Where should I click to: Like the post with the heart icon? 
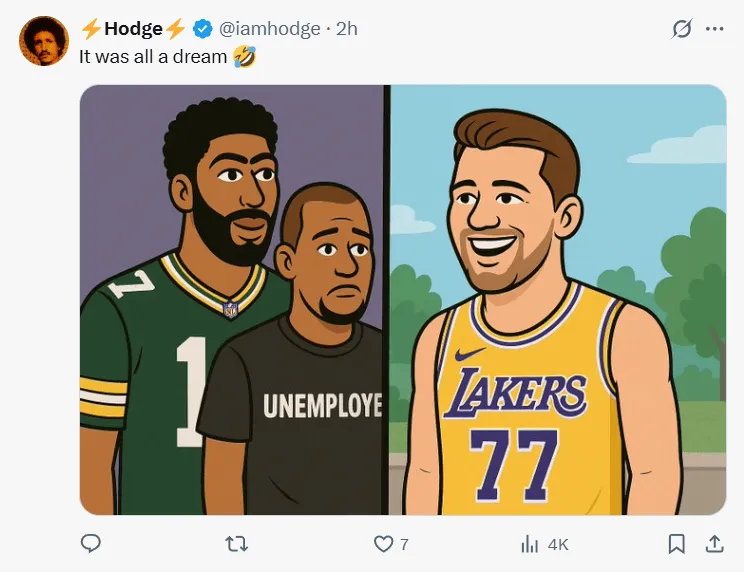point(383,544)
